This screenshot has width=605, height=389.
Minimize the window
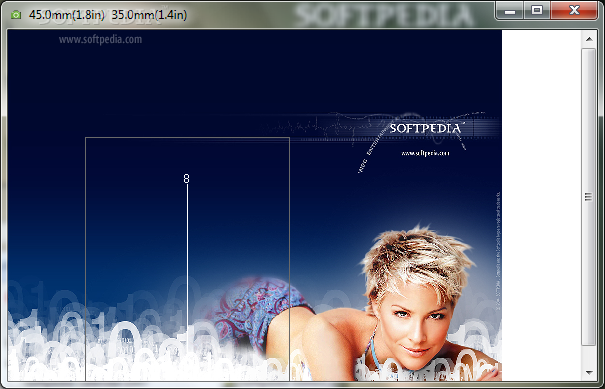click(510, 10)
